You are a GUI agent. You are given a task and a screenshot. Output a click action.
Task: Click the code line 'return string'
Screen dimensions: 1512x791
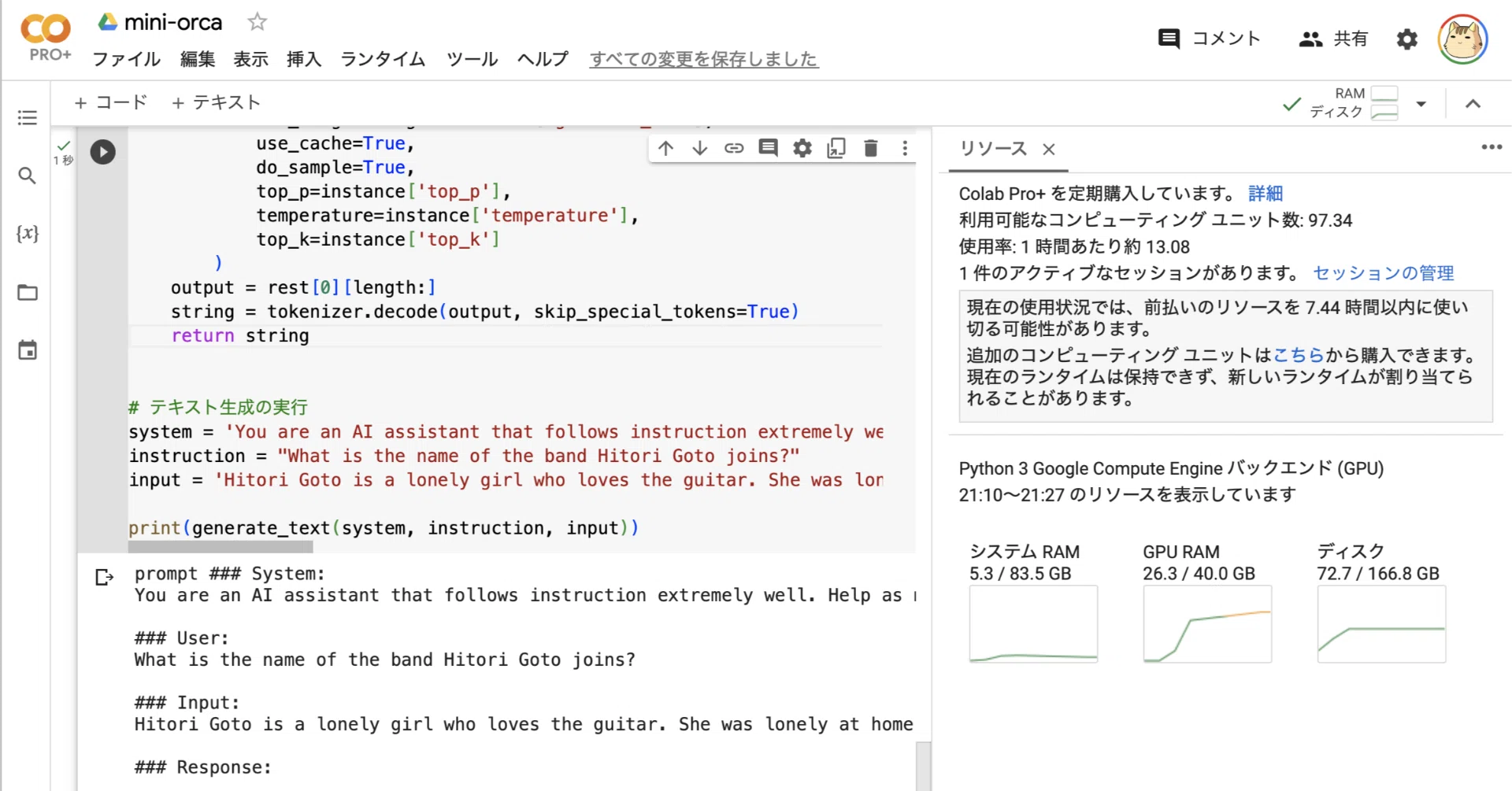(240, 335)
